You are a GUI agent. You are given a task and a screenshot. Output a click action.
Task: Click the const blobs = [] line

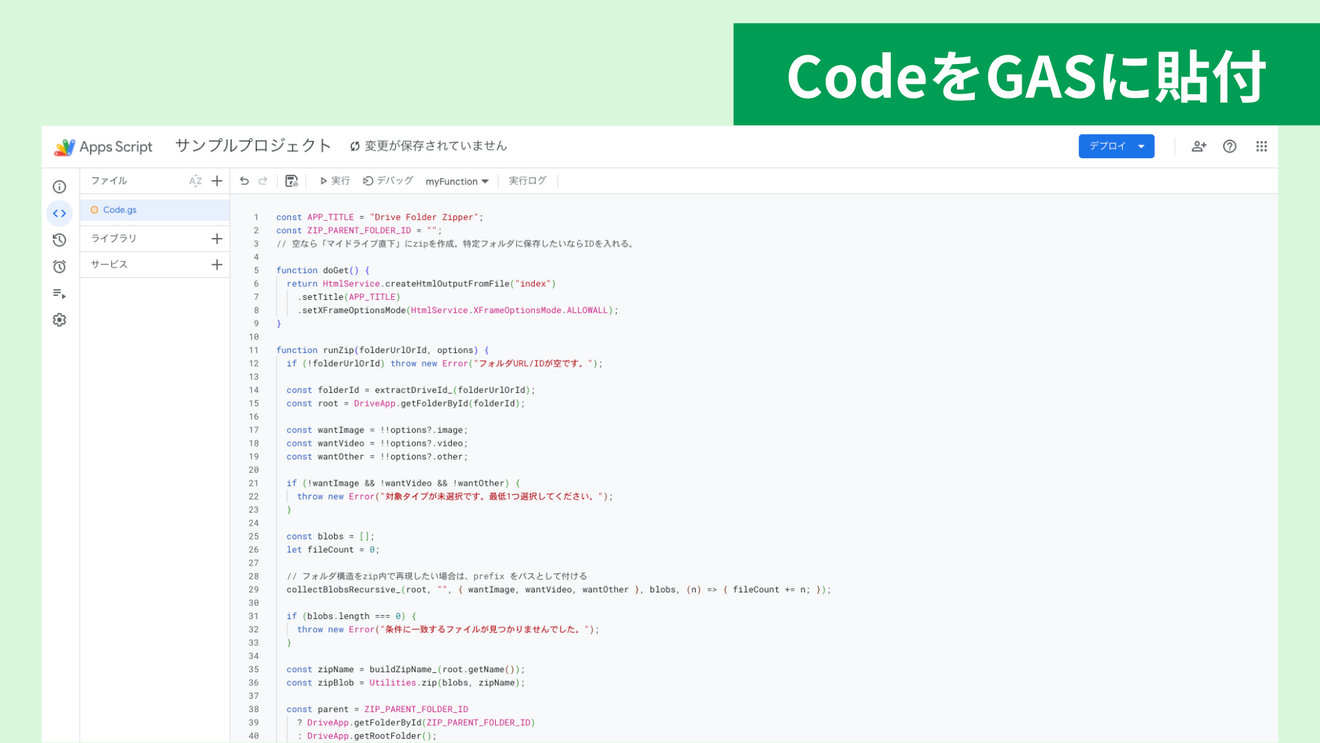[x=330, y=537]
